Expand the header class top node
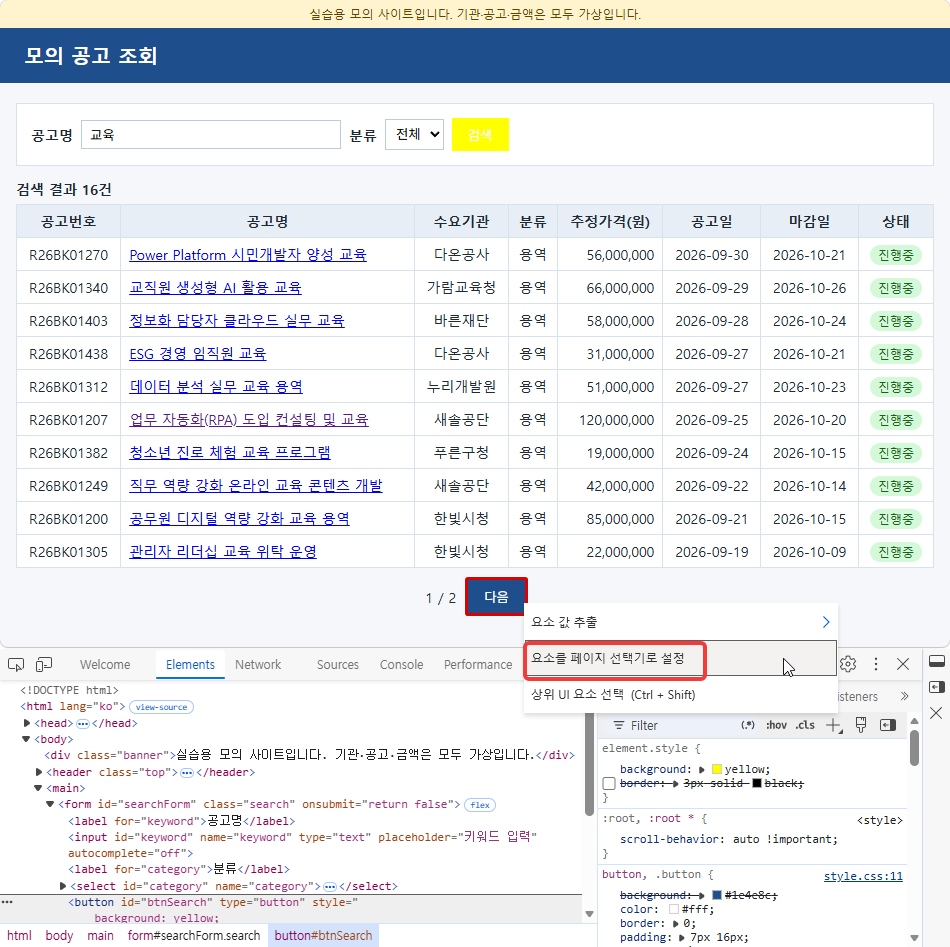 click(39, 772)
